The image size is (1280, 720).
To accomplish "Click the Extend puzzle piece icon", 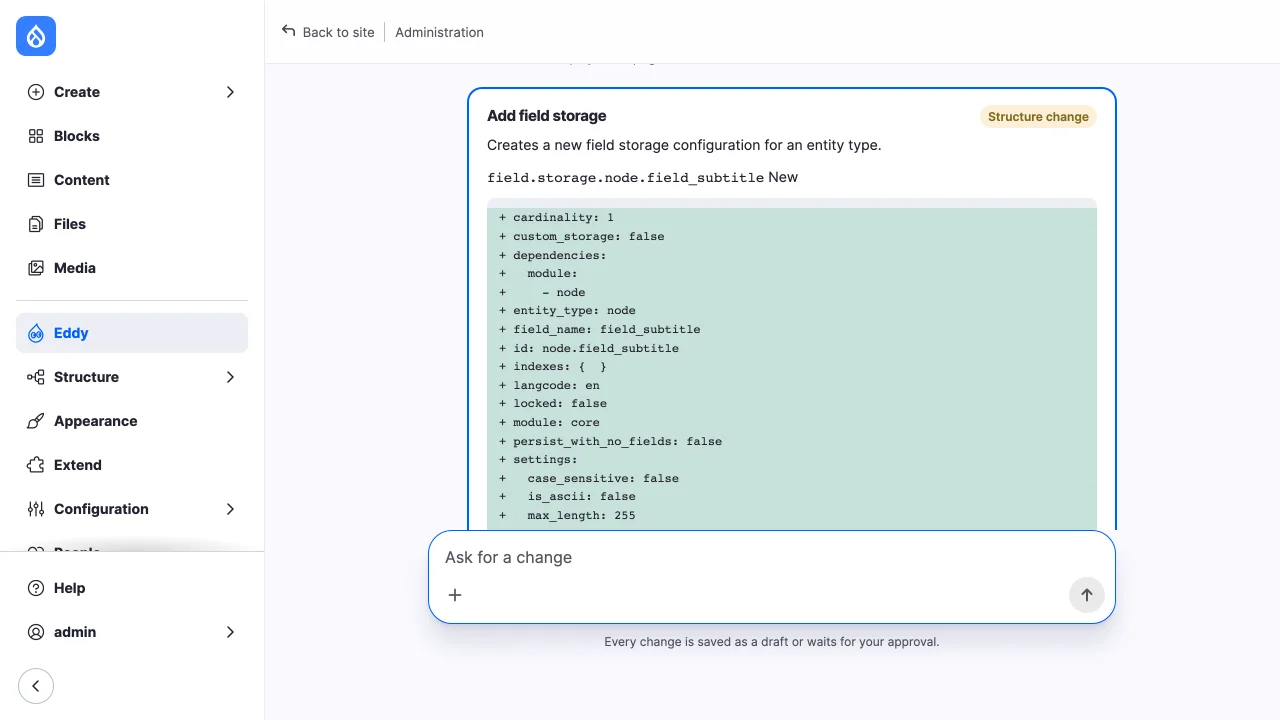I will coord(36,465).
